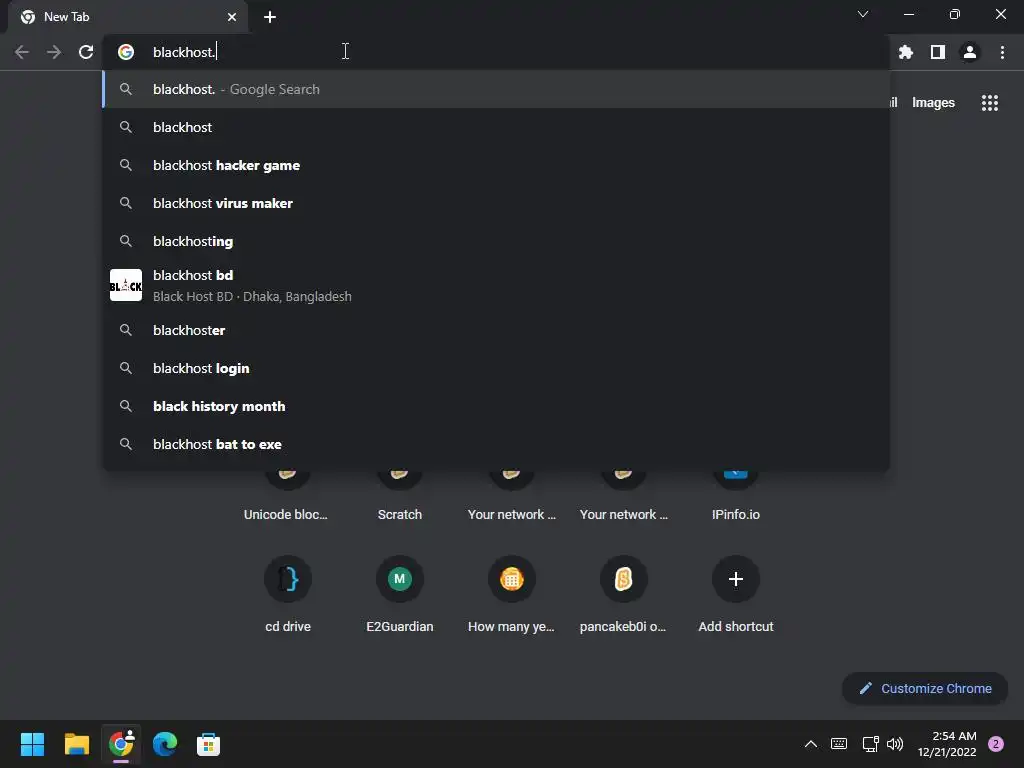Open the Windows Start menu
Screen dimensions: 1024x768
pyautogui.click(x=32, y=744)
